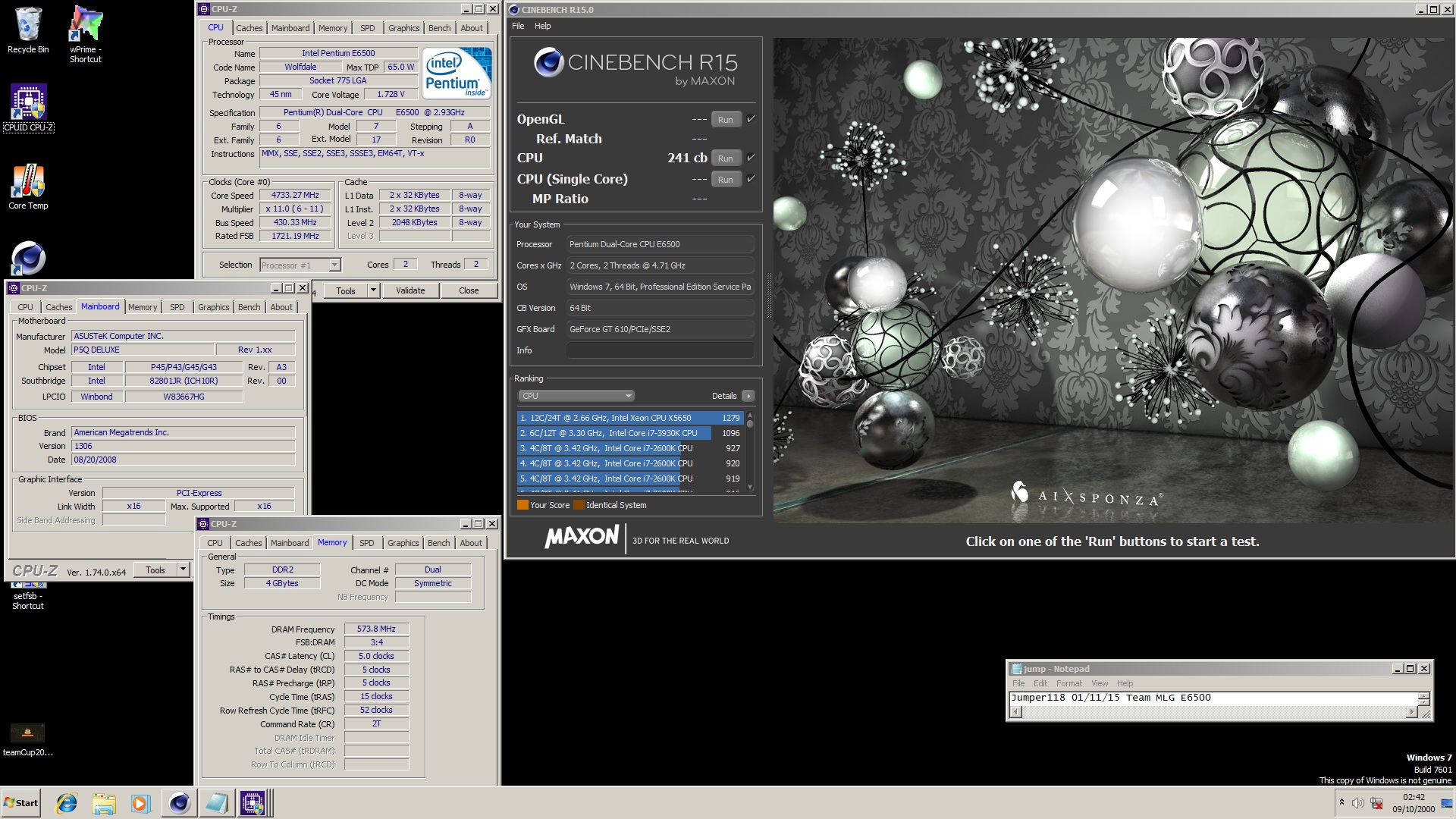Show hidden tray icons chevron
Screen dimensions: 1456x819
pyautogui.click(x=1341, y=803)
